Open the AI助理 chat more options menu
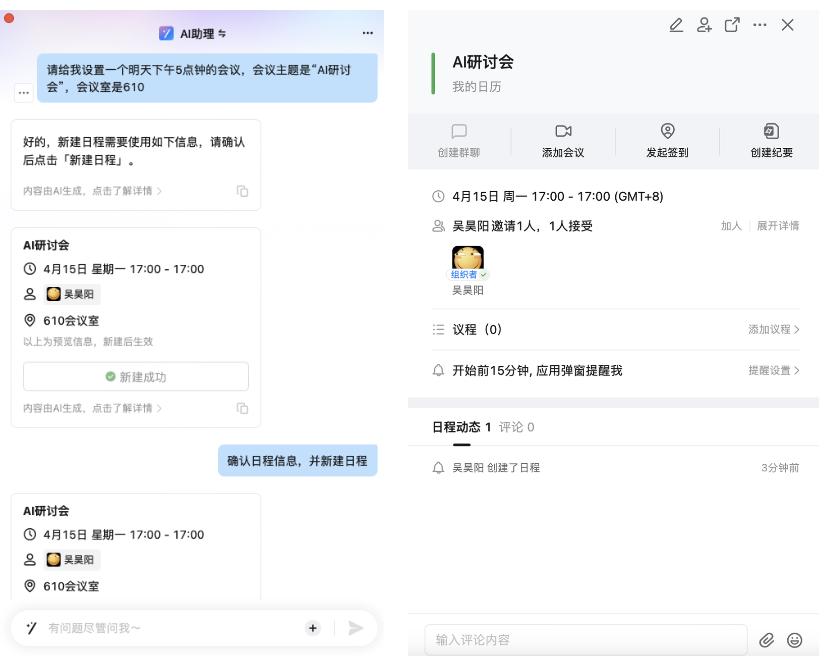This screenshot has height=663, width=831. [x=367, y=33]
